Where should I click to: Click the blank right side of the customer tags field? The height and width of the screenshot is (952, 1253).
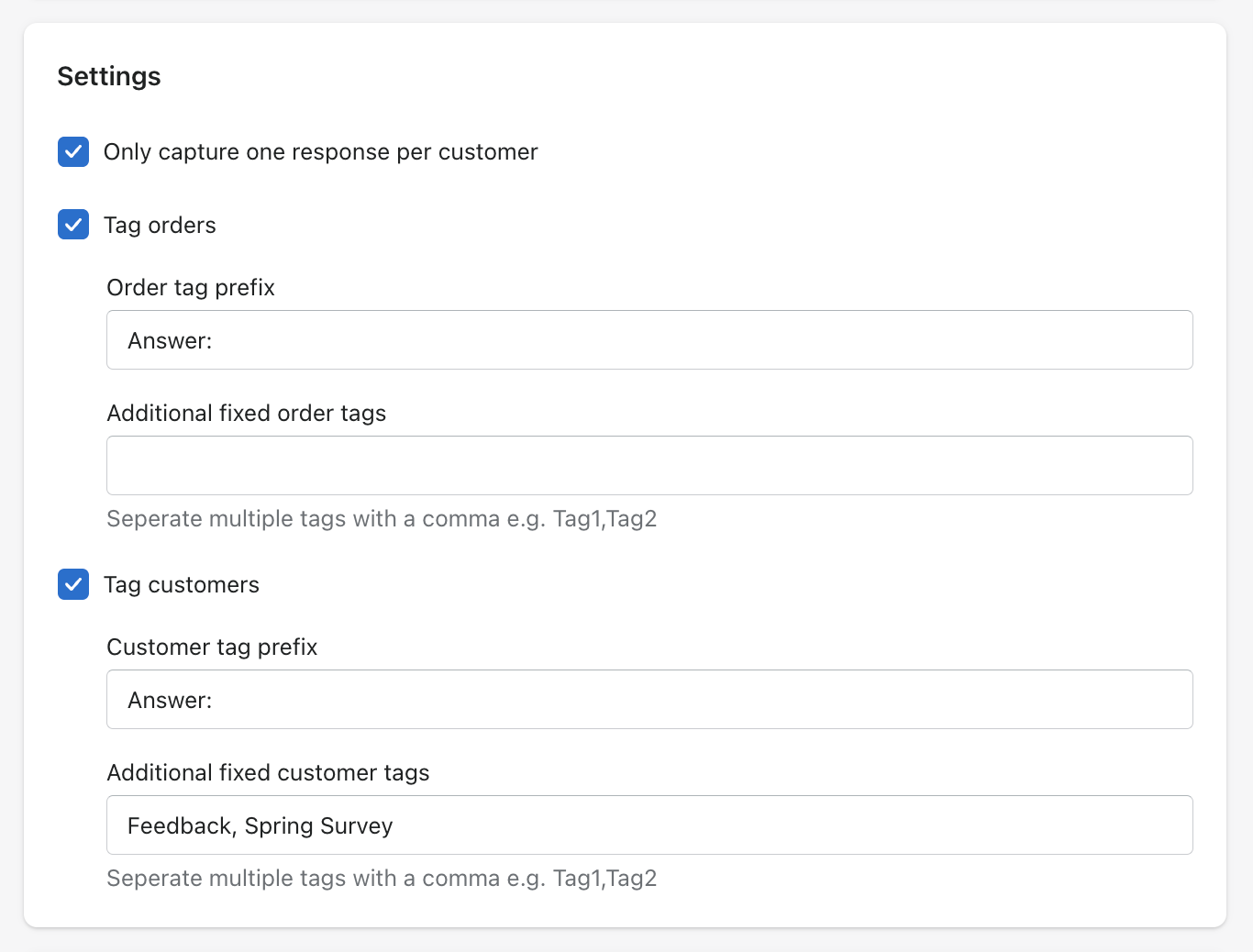click(x=826, y=825)
